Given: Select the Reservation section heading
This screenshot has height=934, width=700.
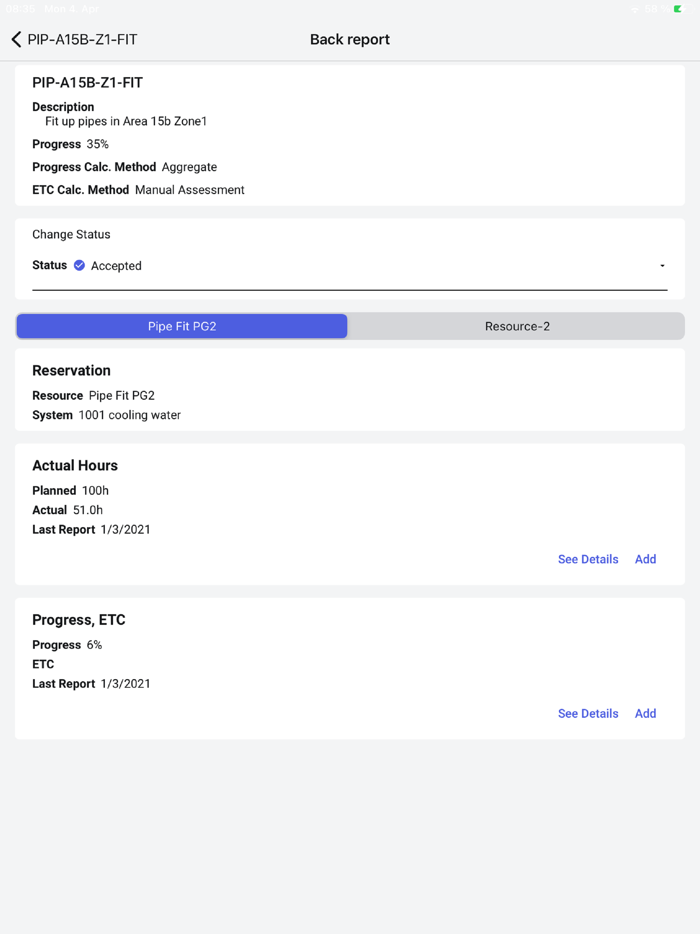Looking at the screenshot, I should 71,370.
